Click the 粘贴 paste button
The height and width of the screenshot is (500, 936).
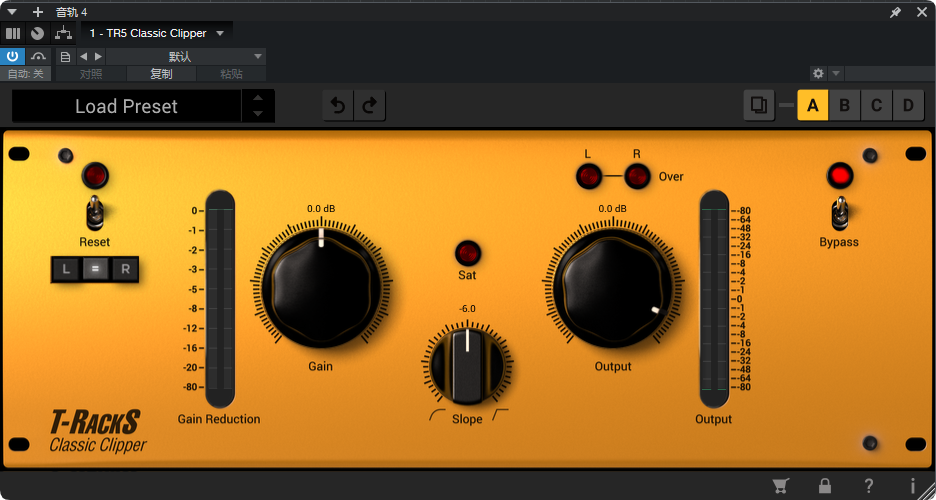231,74
